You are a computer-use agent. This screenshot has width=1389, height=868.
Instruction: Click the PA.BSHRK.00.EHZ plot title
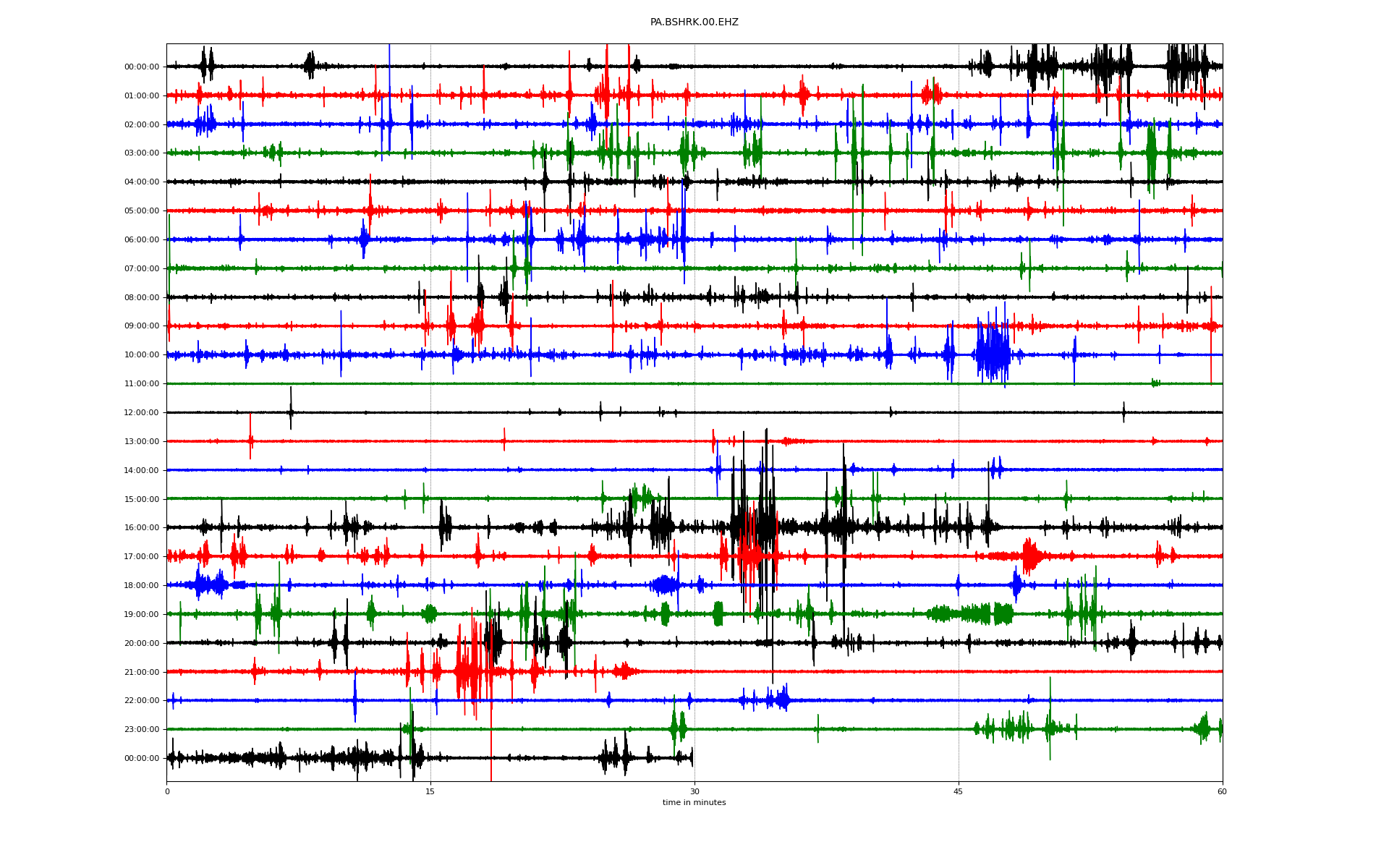[694, 22]
